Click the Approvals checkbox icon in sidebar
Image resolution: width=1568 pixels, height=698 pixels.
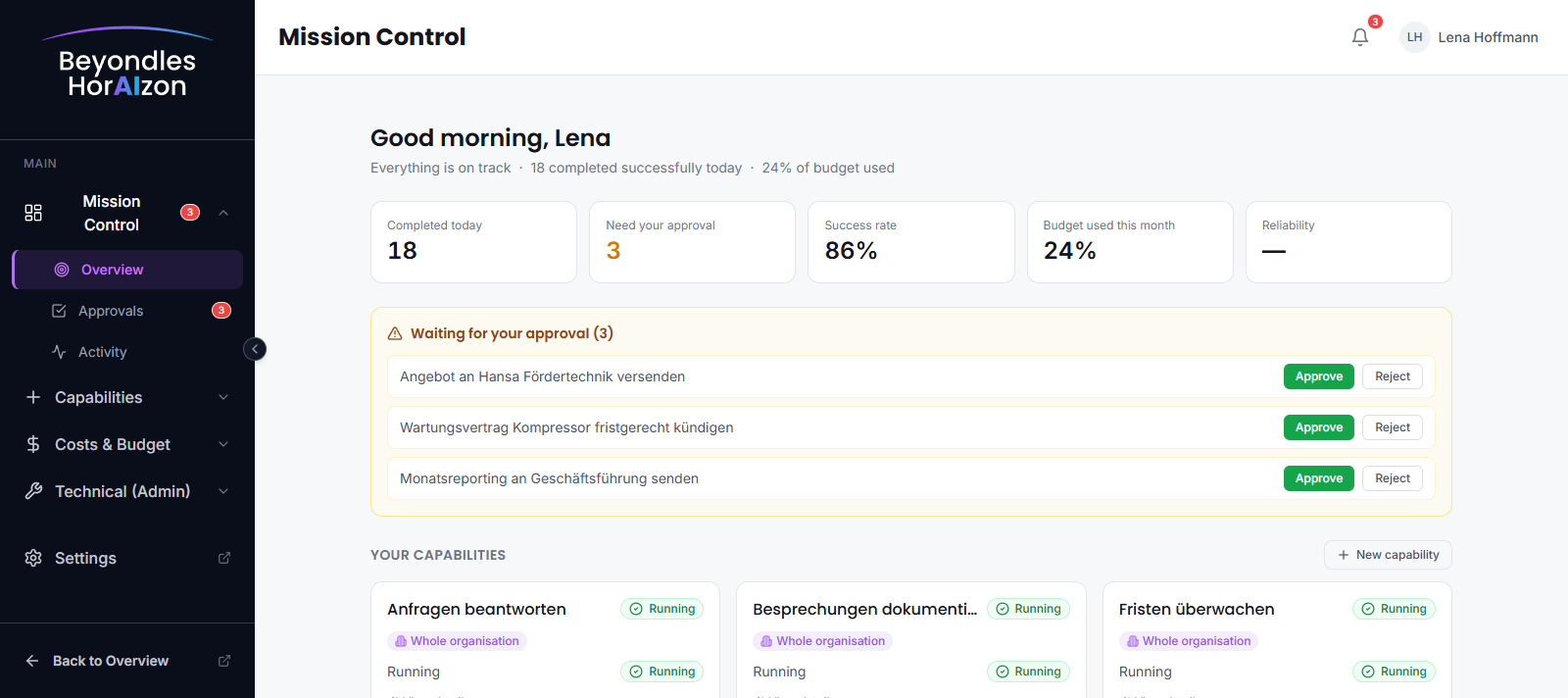[x=59, y=311]
